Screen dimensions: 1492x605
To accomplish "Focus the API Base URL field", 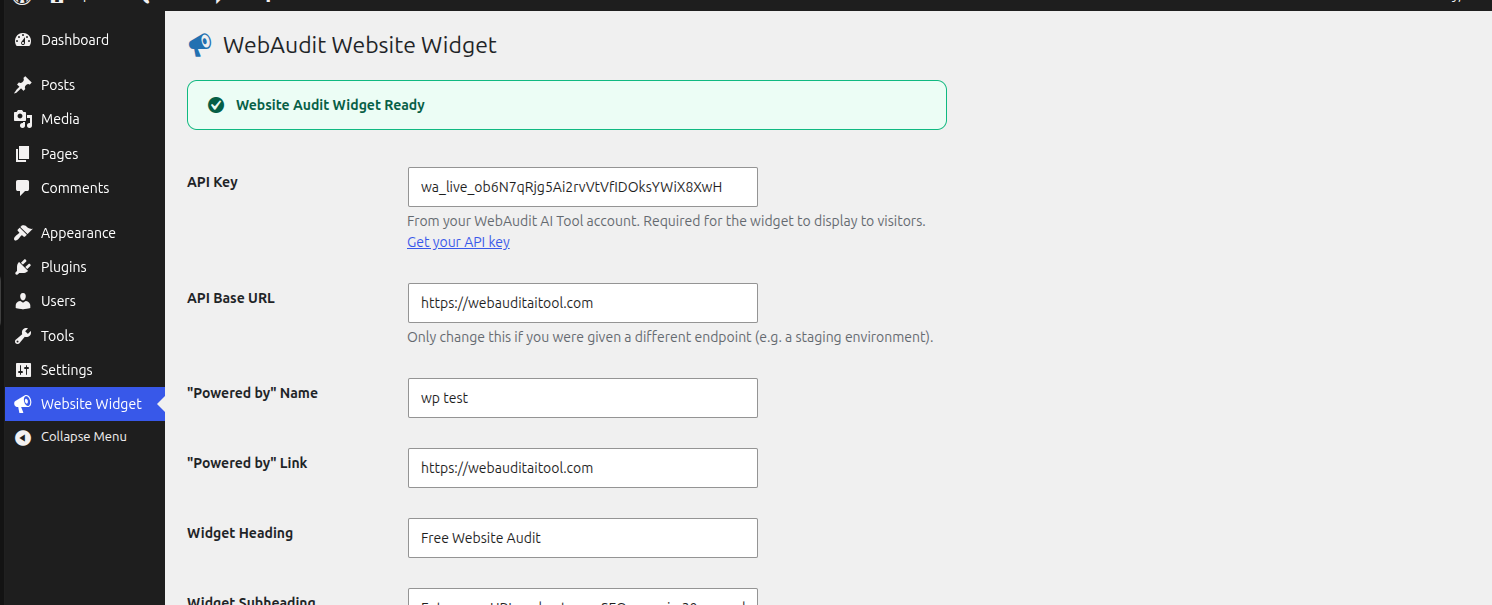I will pos(583,303).
